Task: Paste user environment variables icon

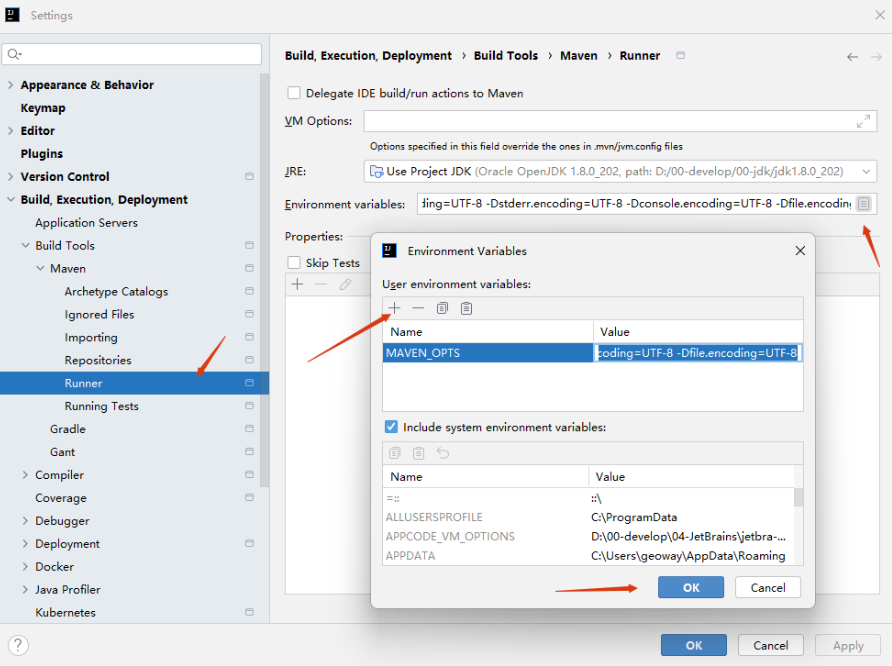Action: point(466,308)
